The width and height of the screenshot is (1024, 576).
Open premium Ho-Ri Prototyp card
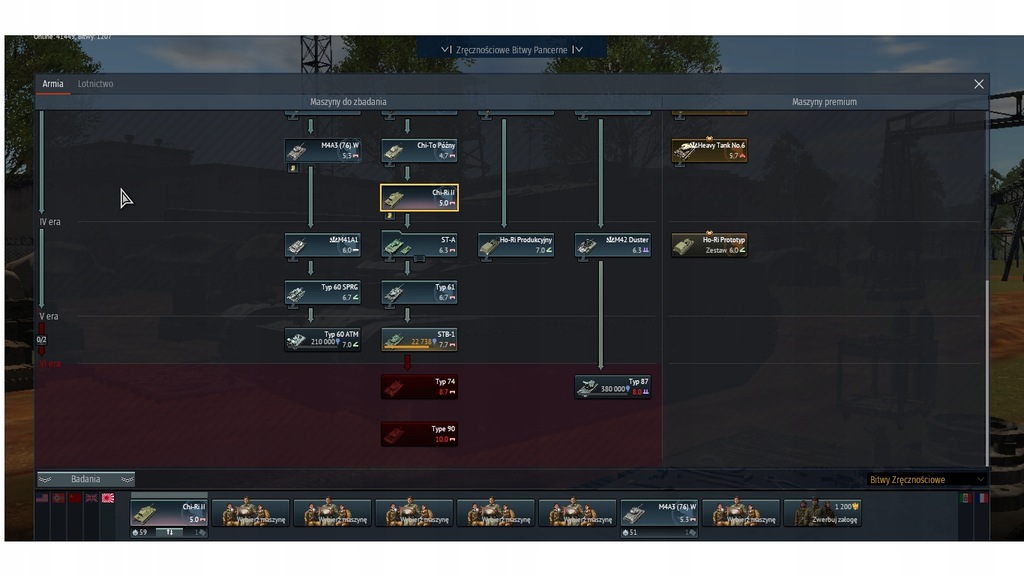pyautogui.click(x=709, y=245)
